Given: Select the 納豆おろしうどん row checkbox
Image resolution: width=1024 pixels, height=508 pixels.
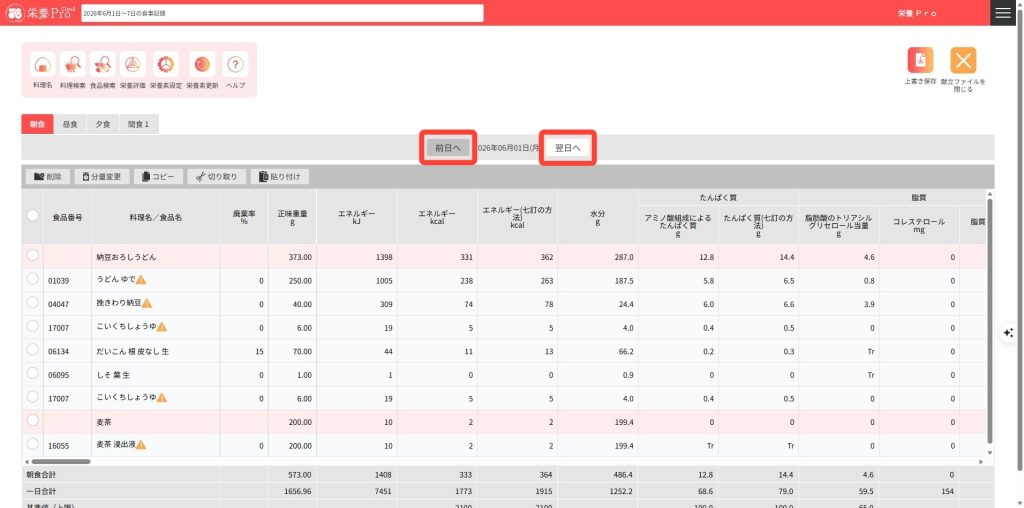Looking at the screenshot, I should coord(33,255).
